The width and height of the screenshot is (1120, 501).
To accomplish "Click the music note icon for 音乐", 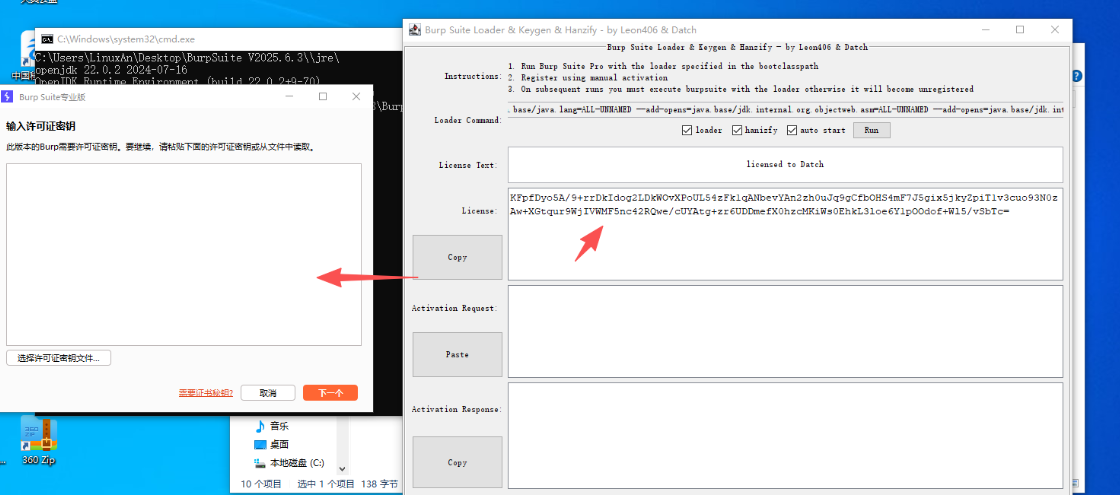I will (x=260, y=425).
